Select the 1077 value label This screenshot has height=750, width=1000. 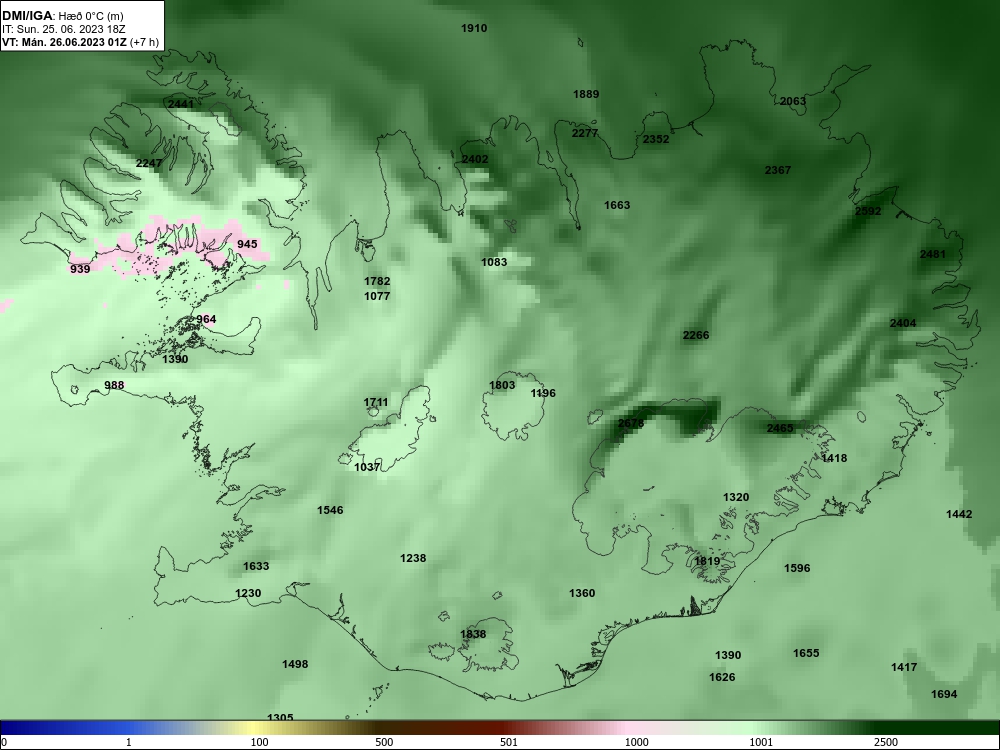point(377,296)
